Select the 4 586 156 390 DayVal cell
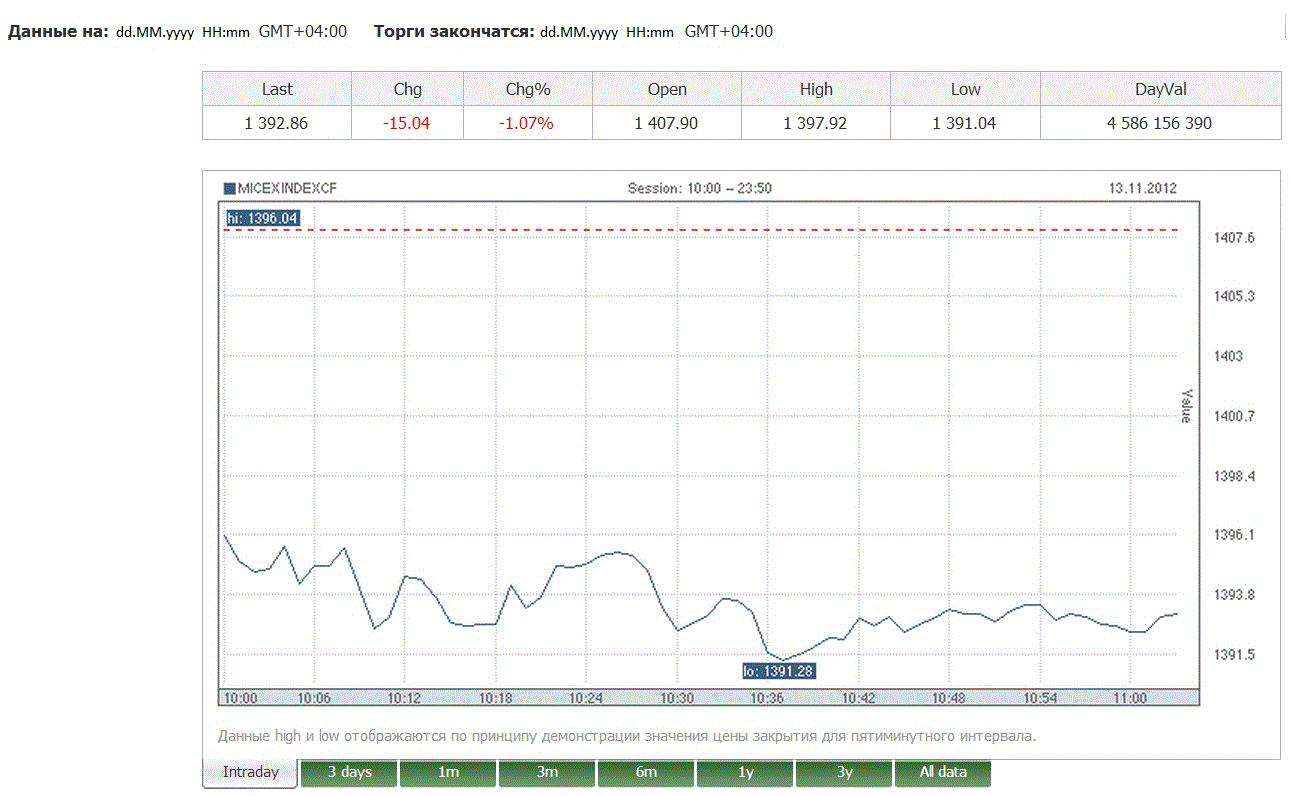This screenshot has width=1290, height=796. 1160,124
